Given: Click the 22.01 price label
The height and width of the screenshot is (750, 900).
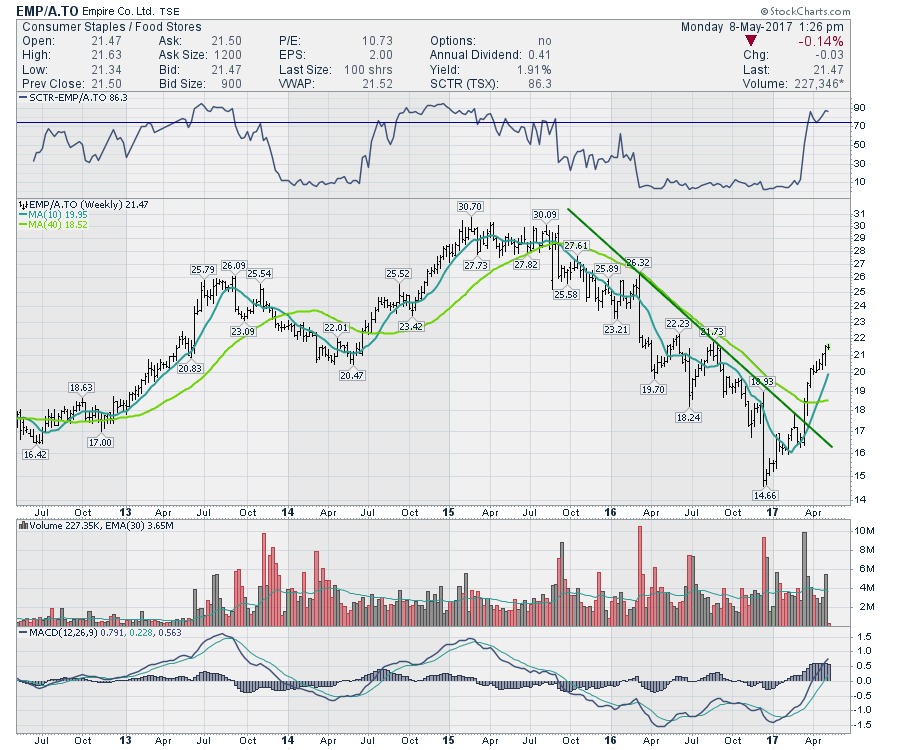Looking at the screenshot, I should [x=336, y=328].
